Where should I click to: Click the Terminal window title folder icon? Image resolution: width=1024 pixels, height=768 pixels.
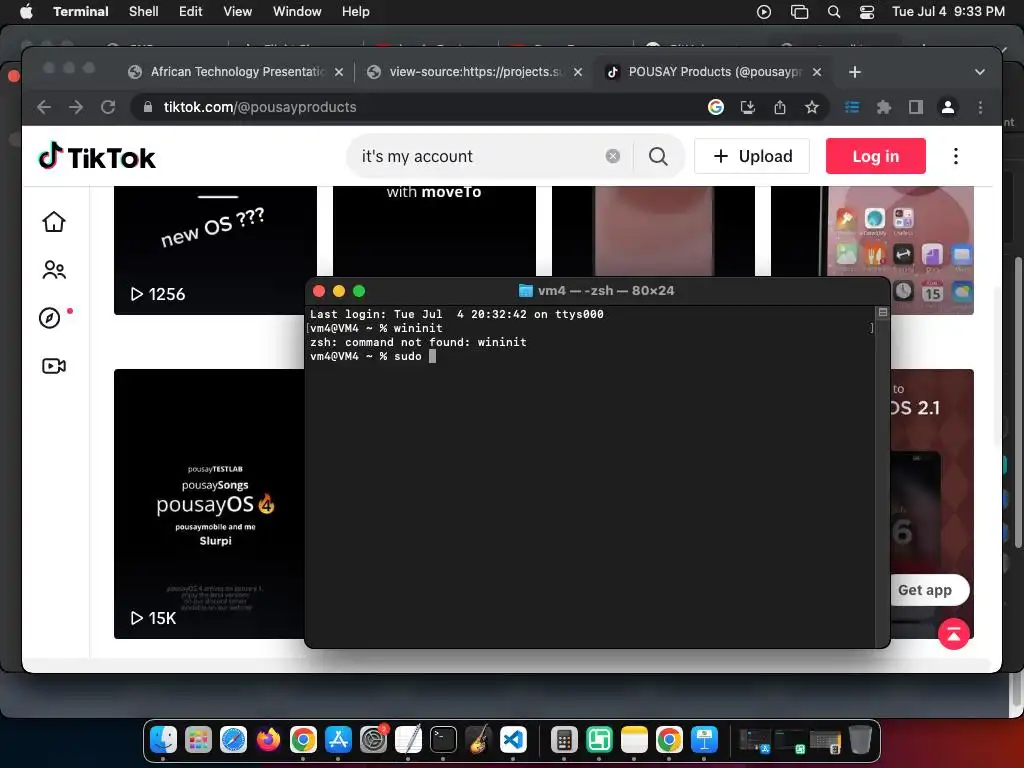[526, 291]
